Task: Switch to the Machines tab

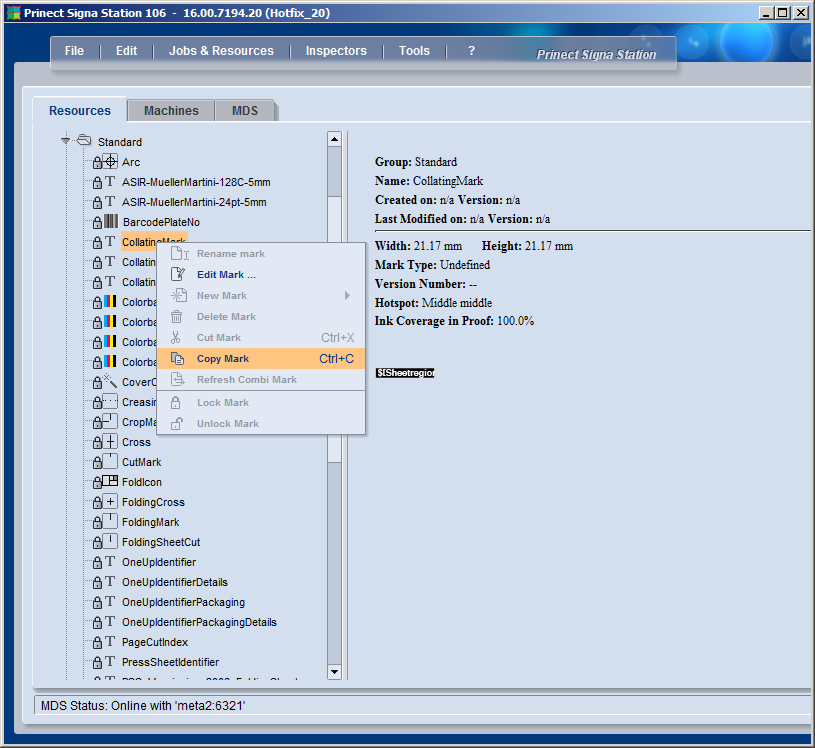Action: coord(171,111)
